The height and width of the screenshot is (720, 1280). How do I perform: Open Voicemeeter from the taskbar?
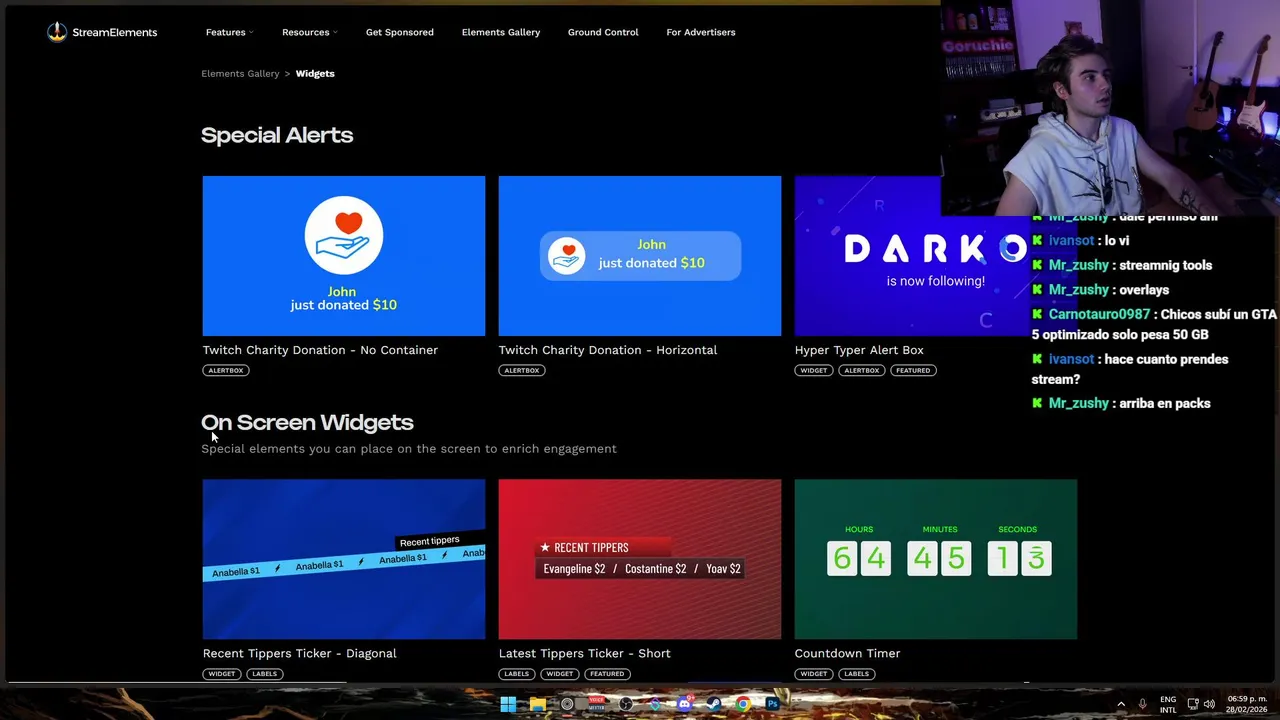click(597, 704)
